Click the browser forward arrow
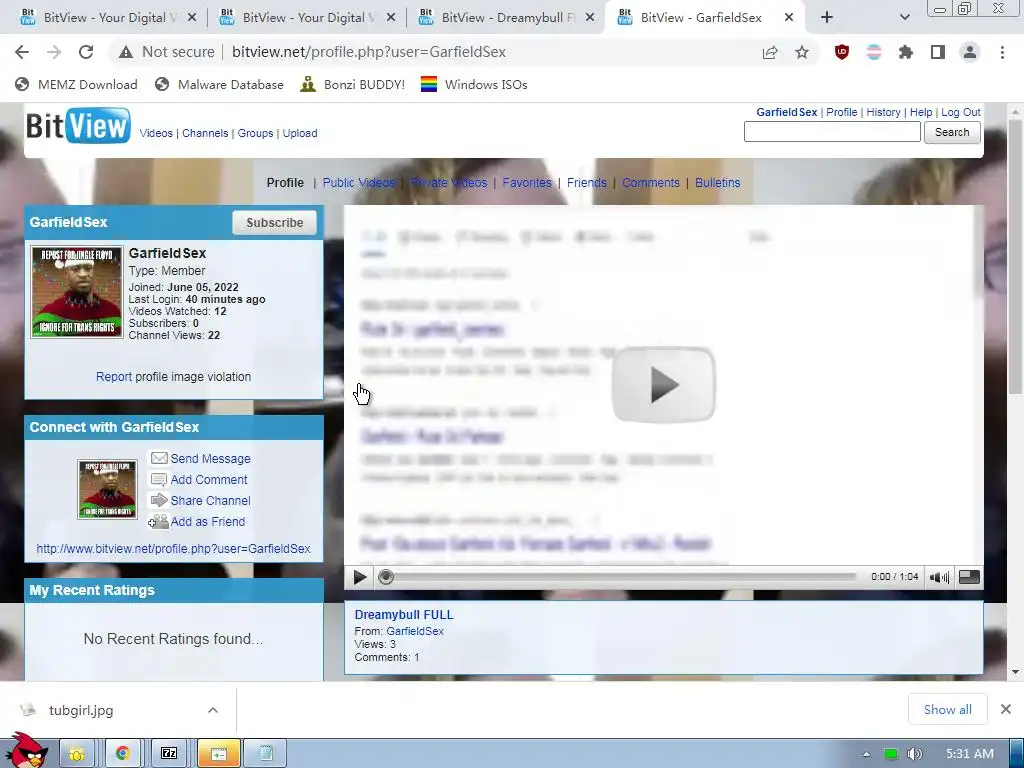This screenshot has height=768, width=1024. click(54, 52)
